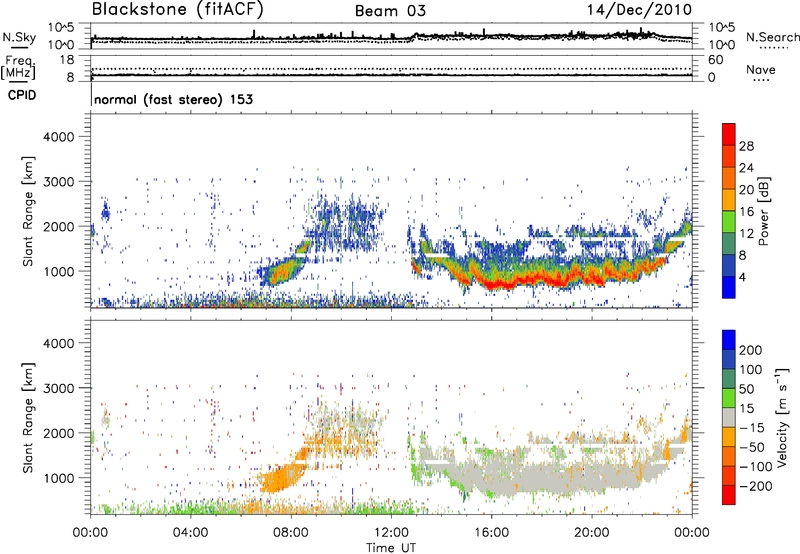The height and width of the screenshot is (554, 800).
Task: Click the Blackstone (fitACF) title text
Action: (x=177, y=10)
